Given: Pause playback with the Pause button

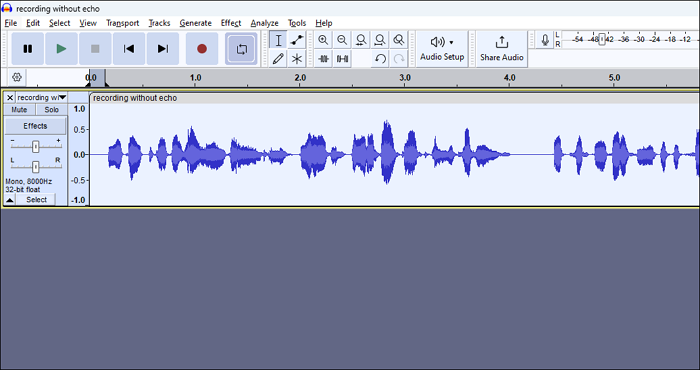Looking at the screenshot, I should pyautogui.click(x=28, y=49).
